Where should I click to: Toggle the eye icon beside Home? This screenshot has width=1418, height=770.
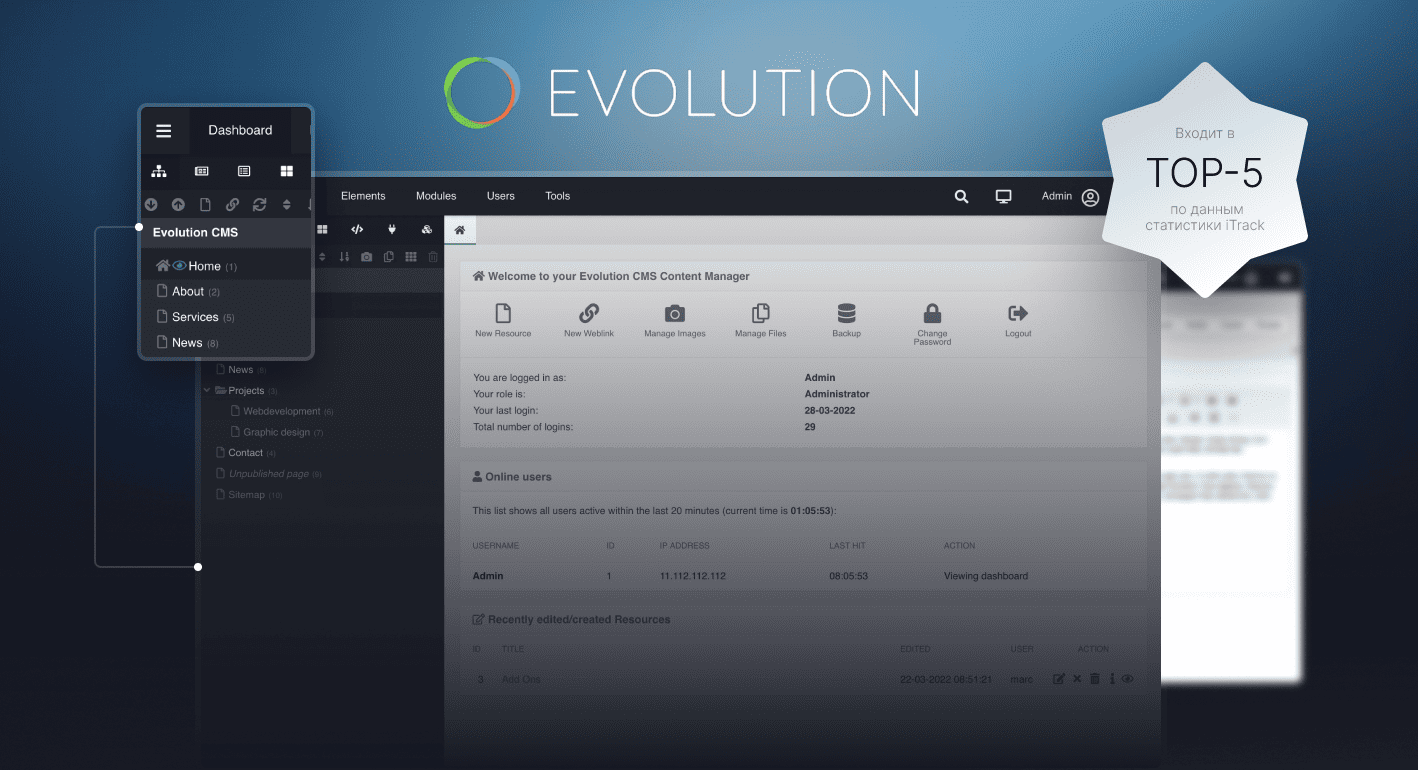(180, 266)
